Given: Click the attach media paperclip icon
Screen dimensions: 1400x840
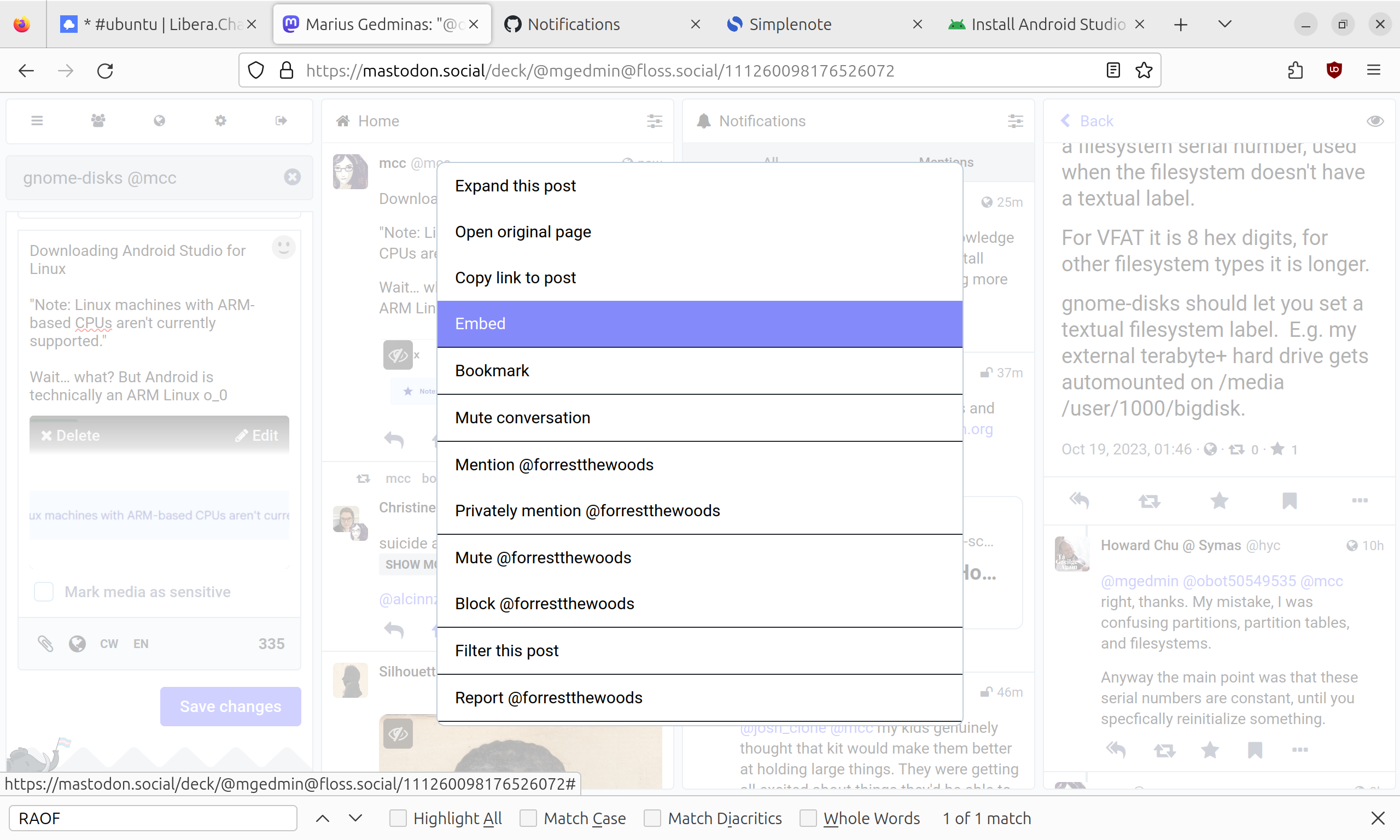Looking at the screenshot, I should coord(45,644).
